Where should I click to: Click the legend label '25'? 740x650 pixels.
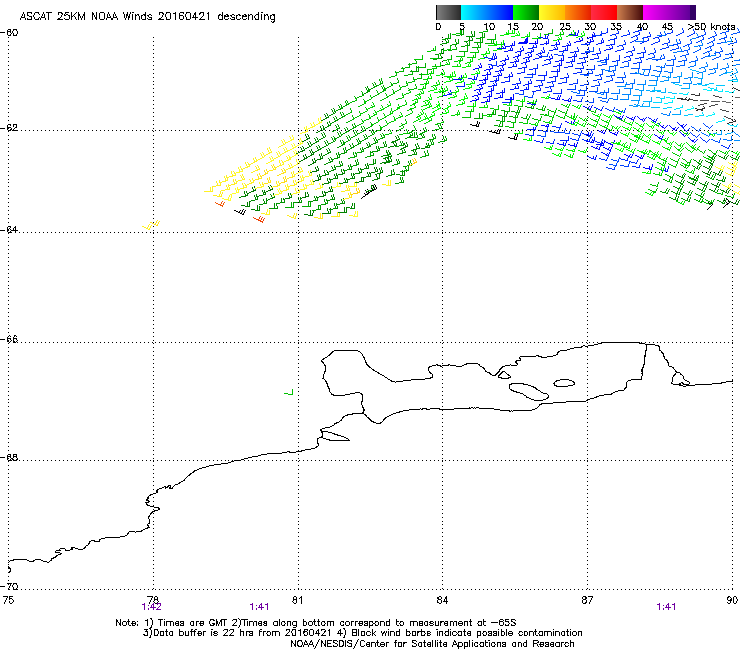pos(564,26)
